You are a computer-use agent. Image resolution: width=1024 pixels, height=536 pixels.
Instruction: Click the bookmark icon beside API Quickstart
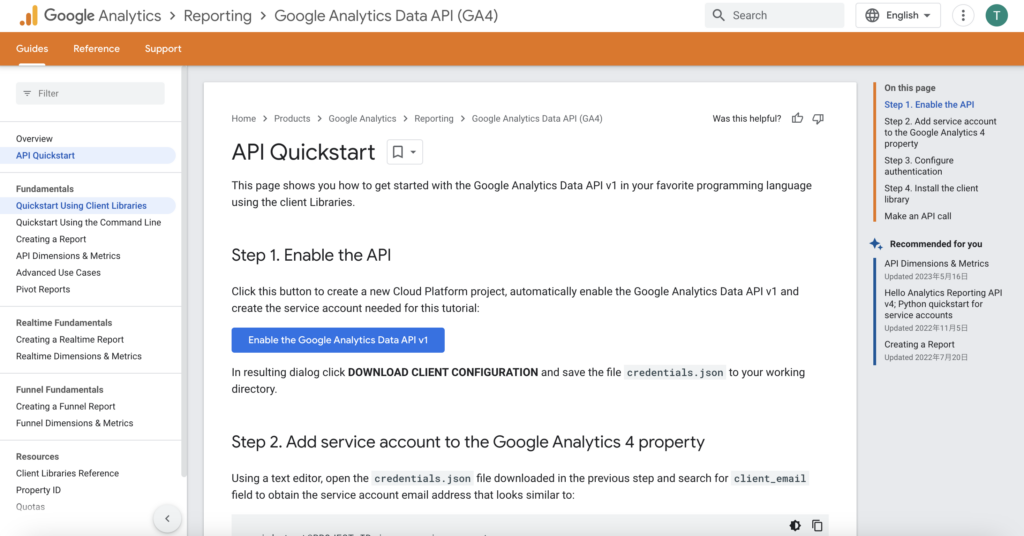[x=398, y=152]
